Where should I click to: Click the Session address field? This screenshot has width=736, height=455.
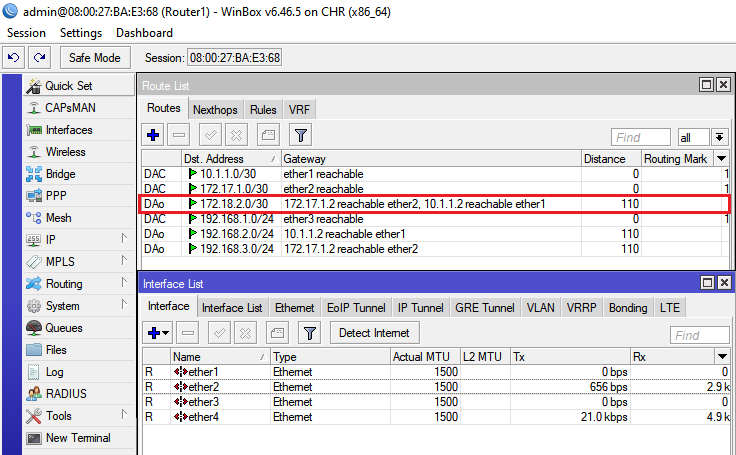235,58
